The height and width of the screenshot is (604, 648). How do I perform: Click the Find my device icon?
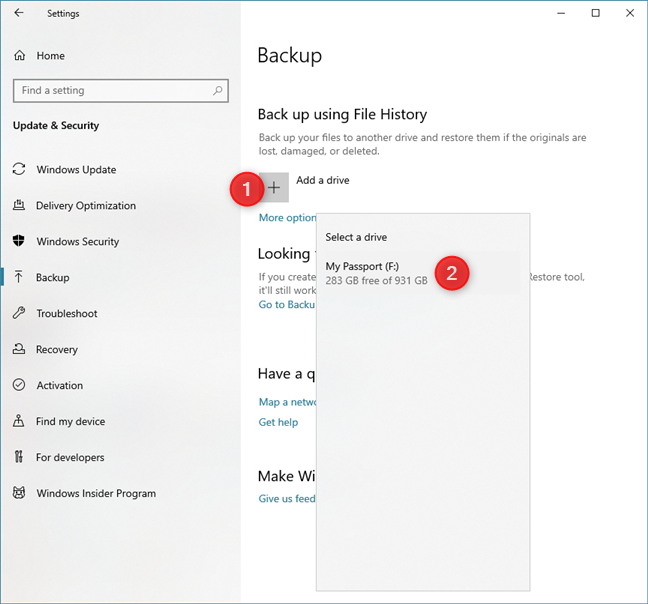(19, 421)
